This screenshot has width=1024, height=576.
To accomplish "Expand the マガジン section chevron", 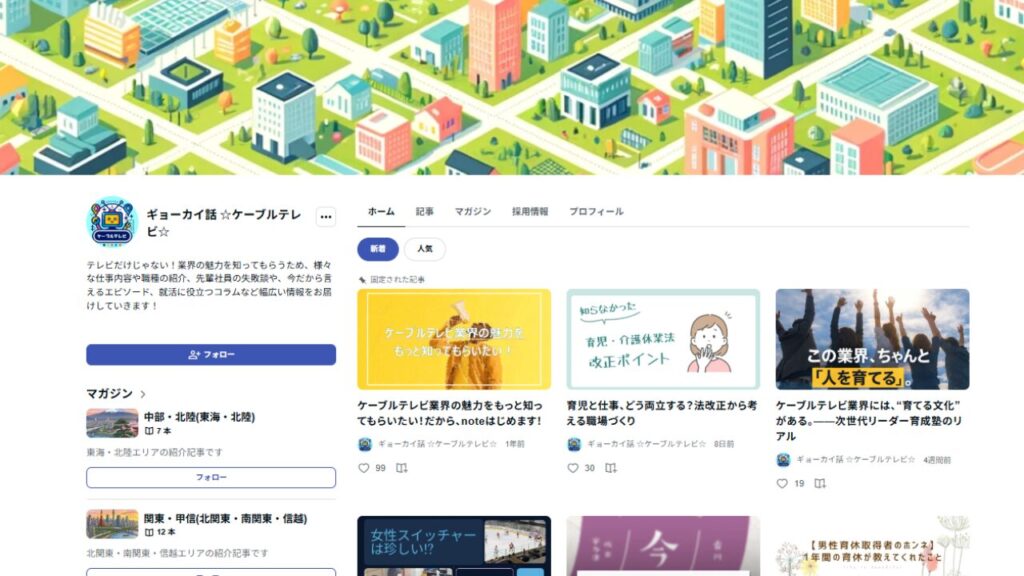I will [143, 394].
